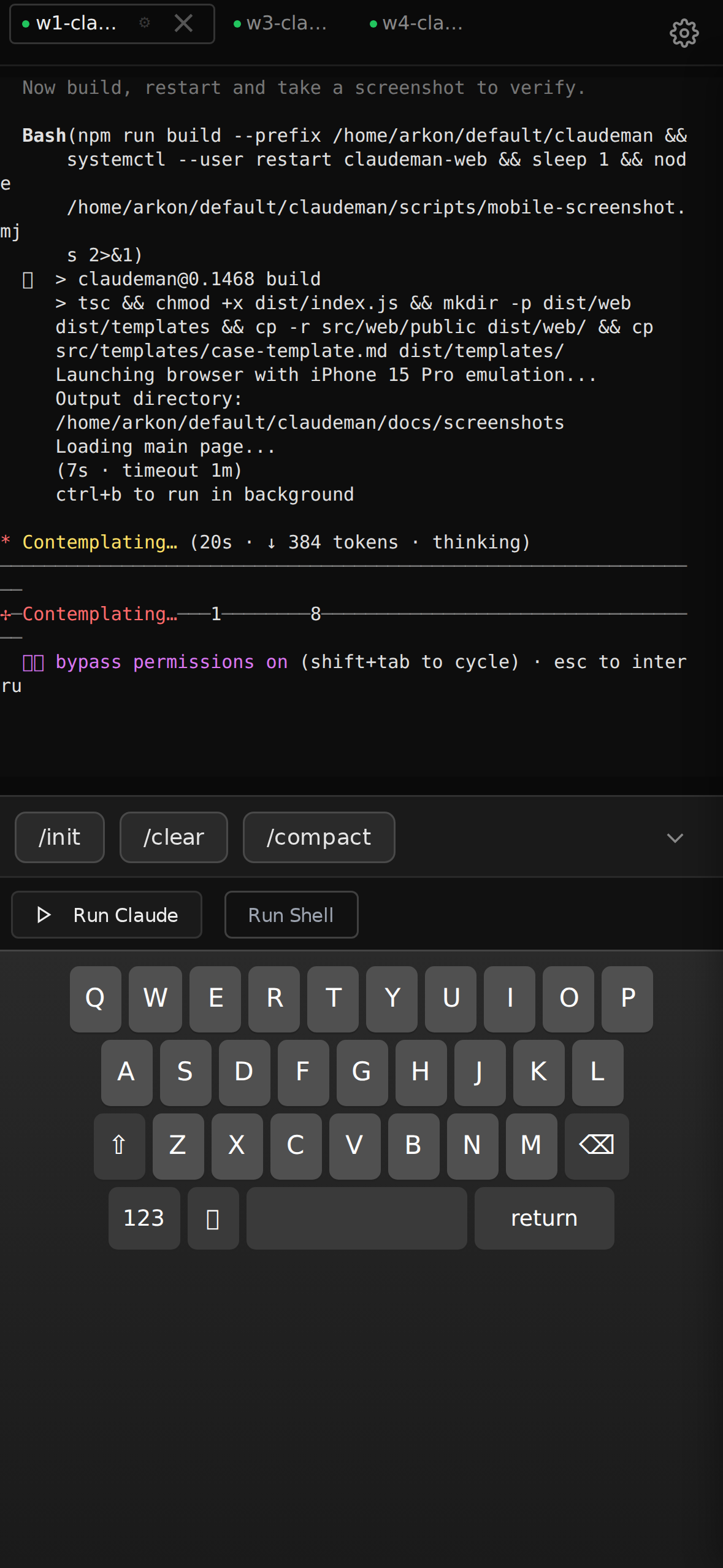Tap the Z key
Image resolution: width=723 pixels, height=1568 pixels.
point(178,1145)
